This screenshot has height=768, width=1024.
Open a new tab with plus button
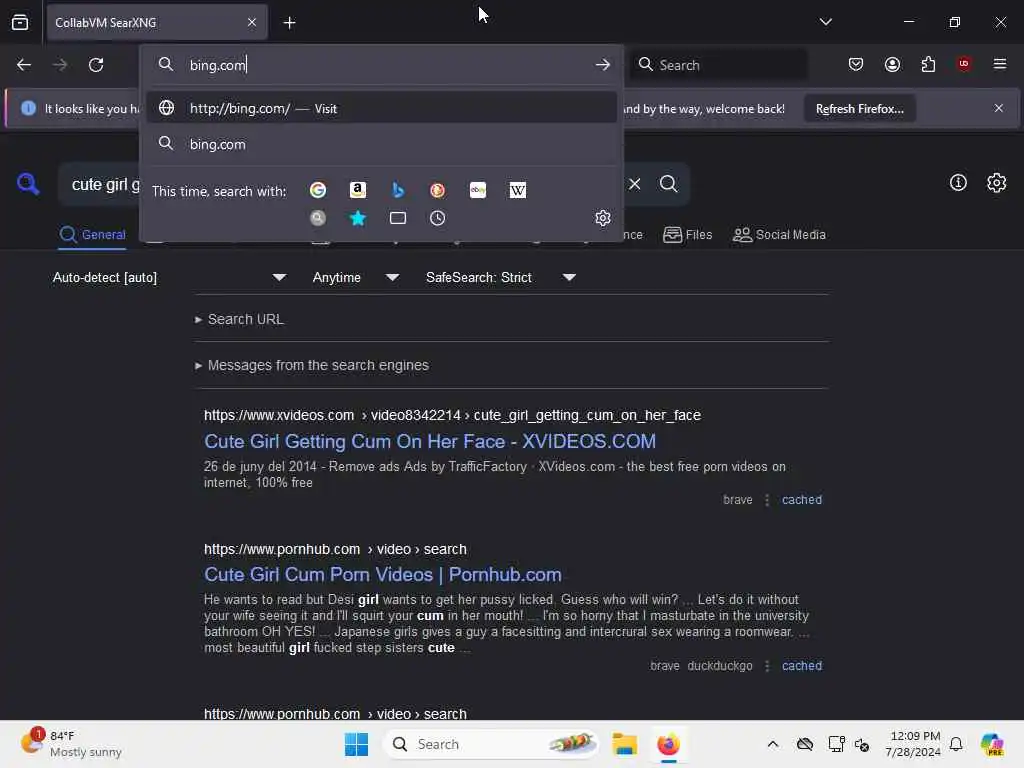[x=289, y=23]
